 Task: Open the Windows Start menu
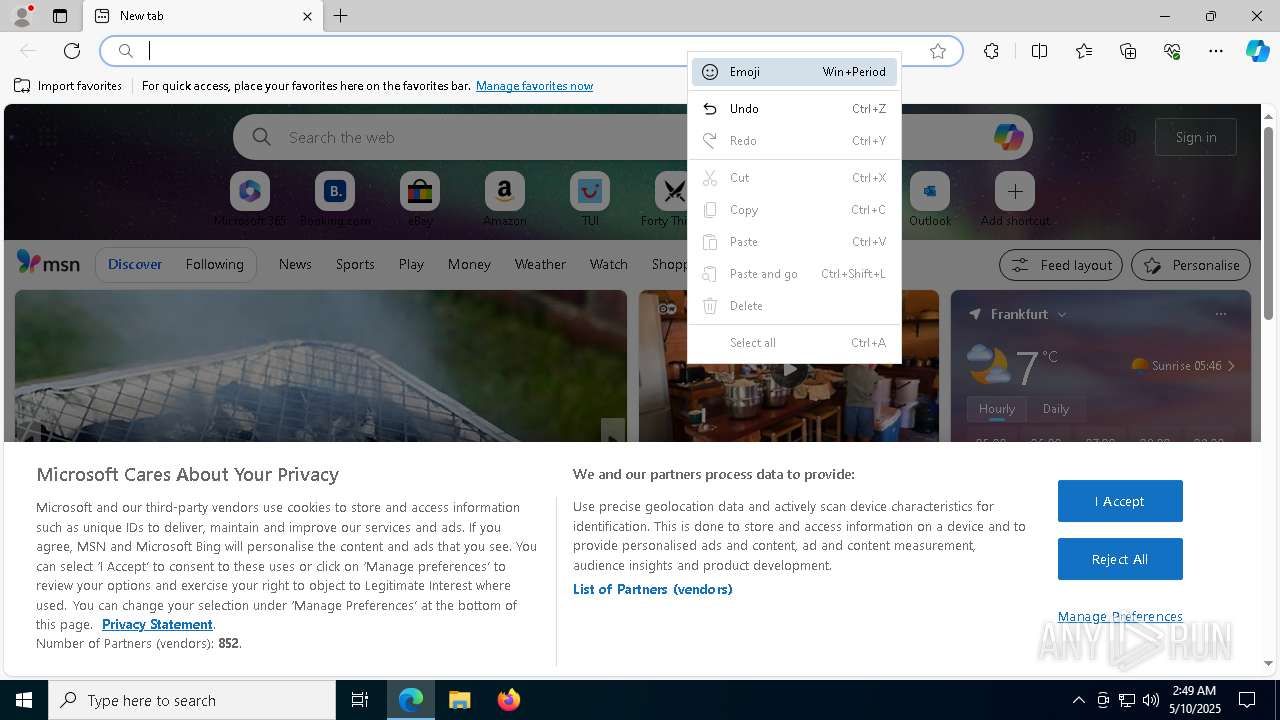24,700
